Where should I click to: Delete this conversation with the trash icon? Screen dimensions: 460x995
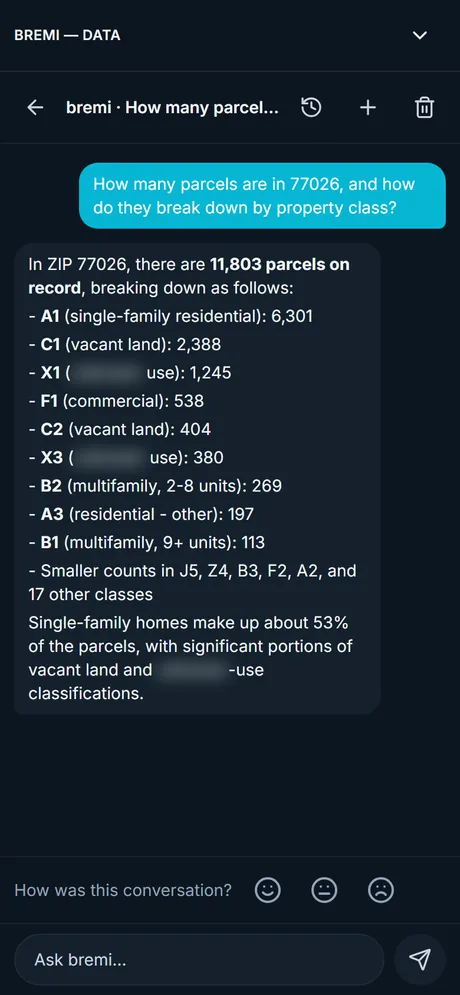pos(424,107)
